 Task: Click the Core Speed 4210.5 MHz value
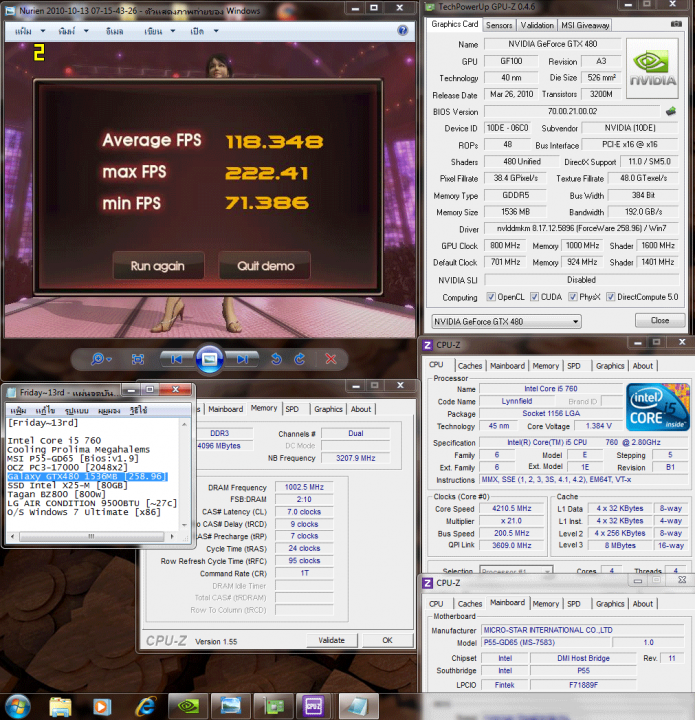[x=511, y=509]
